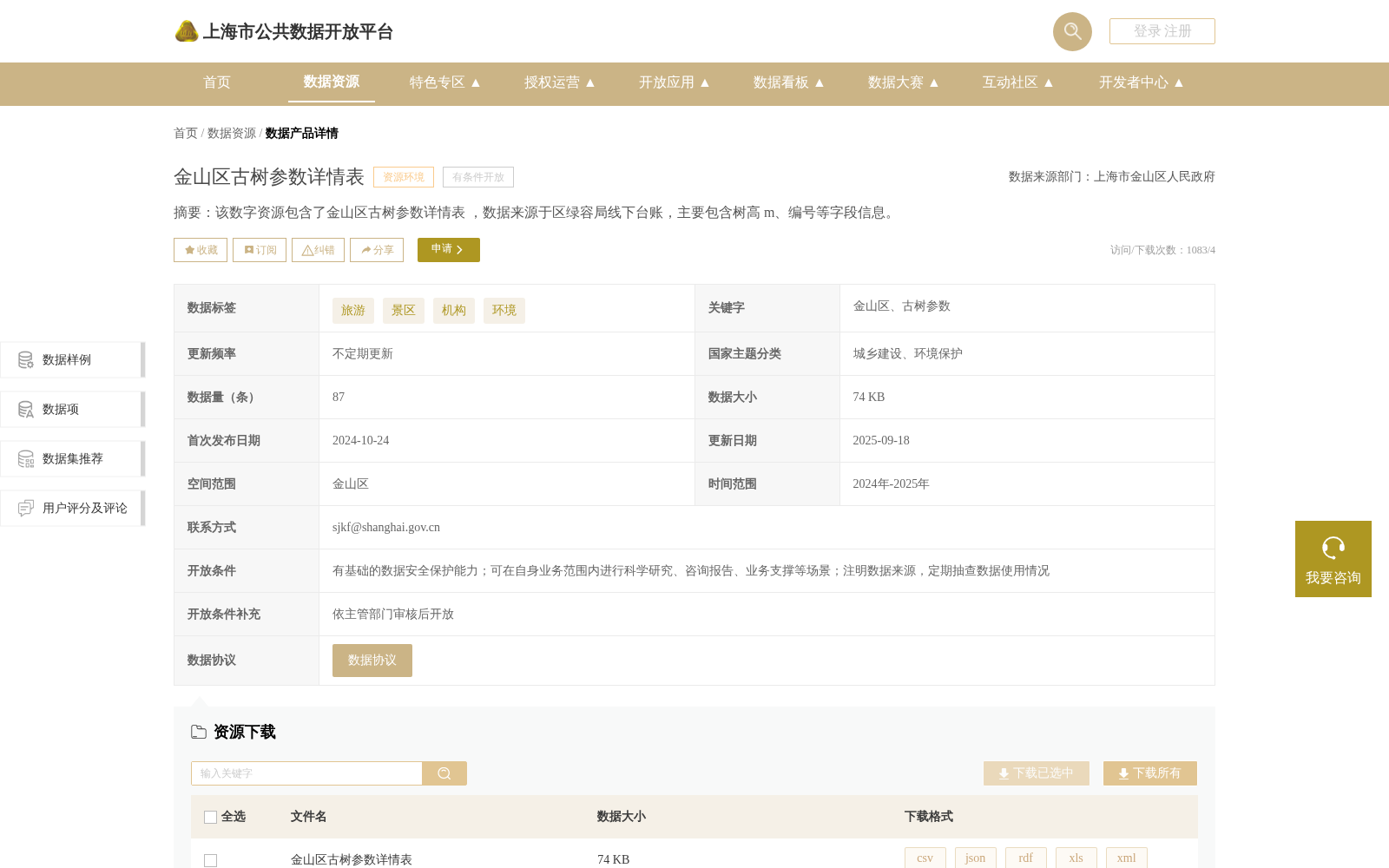Expand 数据大赛 menu

[x=904, y=82]
